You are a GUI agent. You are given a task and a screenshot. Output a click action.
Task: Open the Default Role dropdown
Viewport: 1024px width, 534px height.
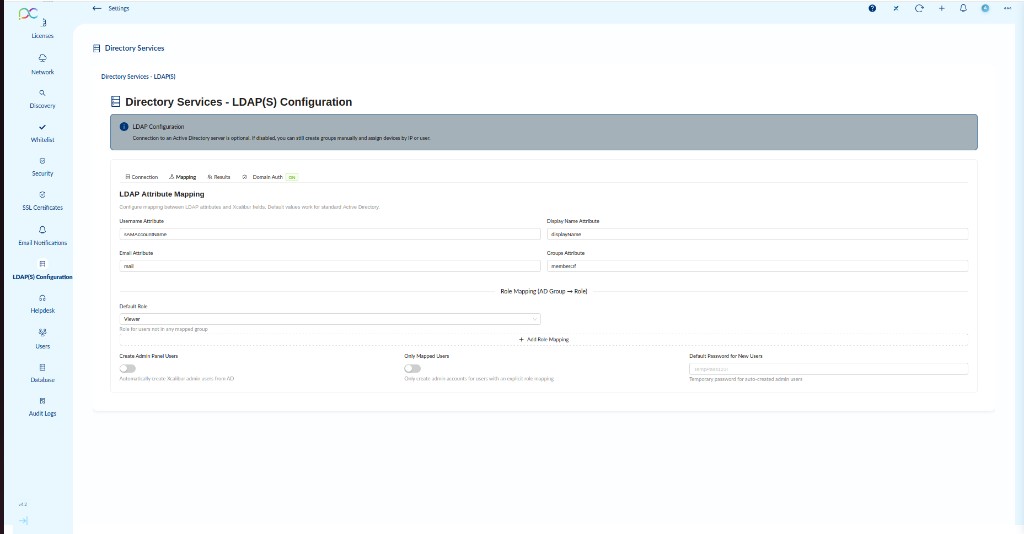(330, 319)
